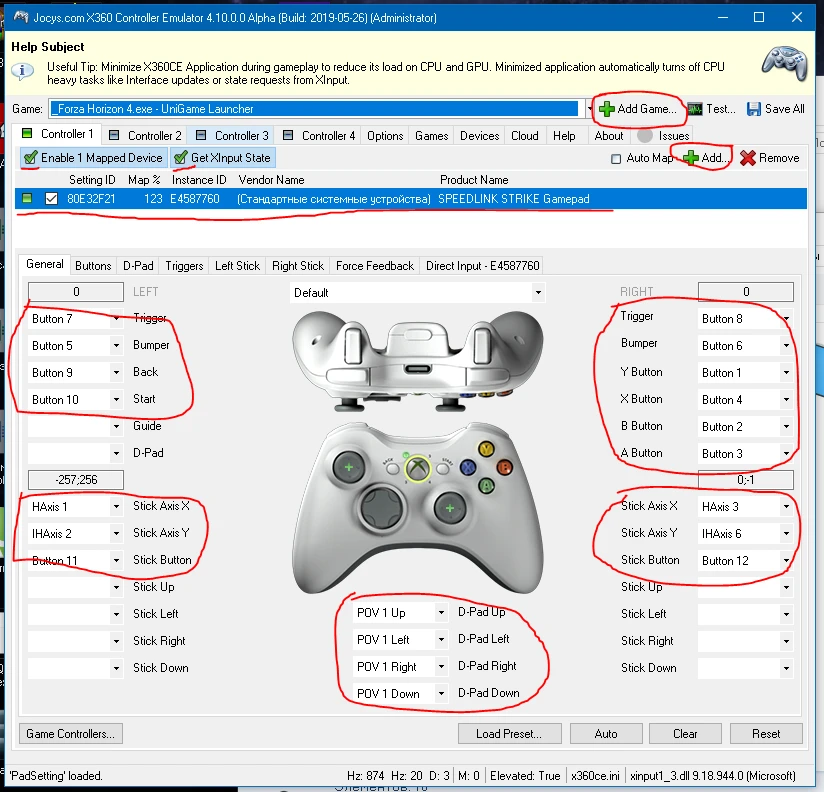Click the red X Remove button

pyautogui.click(x=770, y=158)
